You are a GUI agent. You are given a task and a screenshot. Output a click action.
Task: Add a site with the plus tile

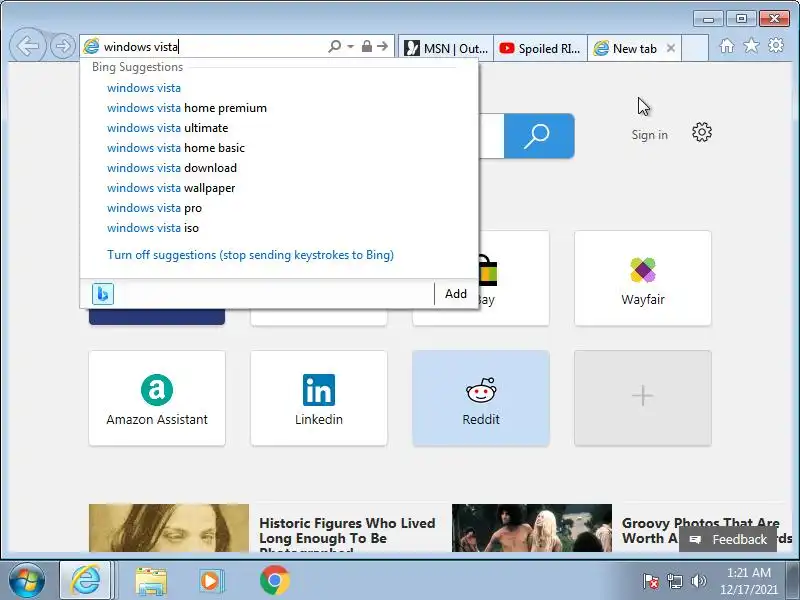click(643, 398)
